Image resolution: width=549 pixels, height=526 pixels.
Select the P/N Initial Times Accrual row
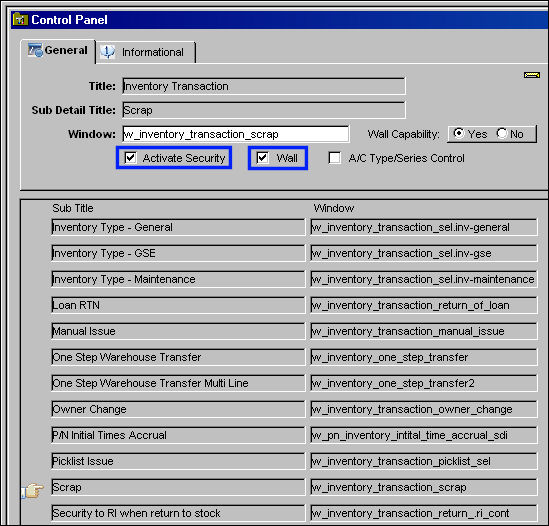[178, 435]
